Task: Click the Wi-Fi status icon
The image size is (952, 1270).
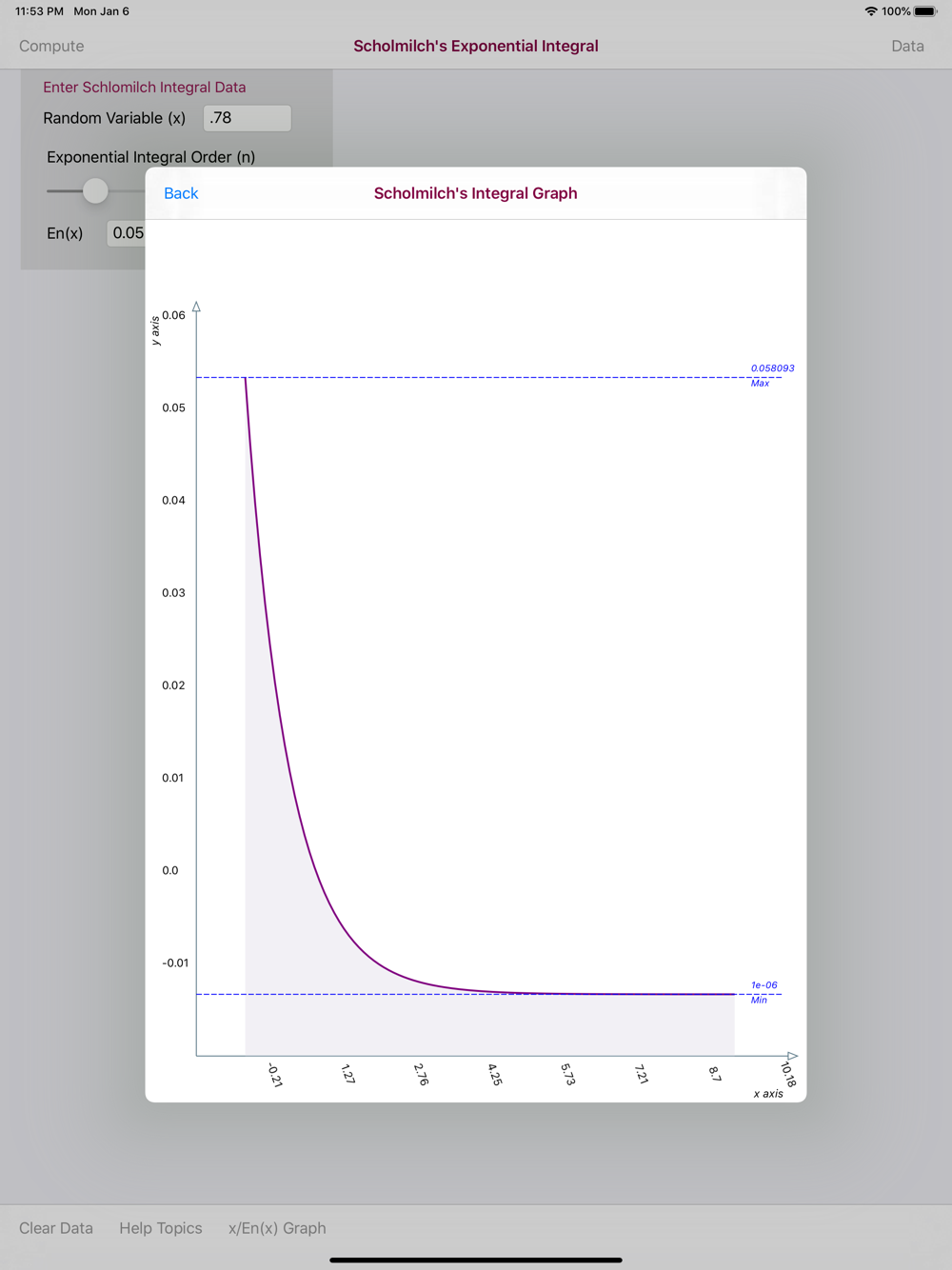Action: tap(870, 11)
